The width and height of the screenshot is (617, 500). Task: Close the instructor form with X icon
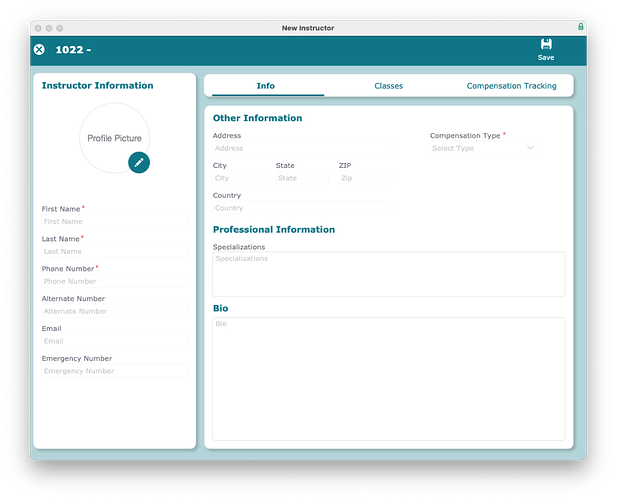[x=39, y=50]
